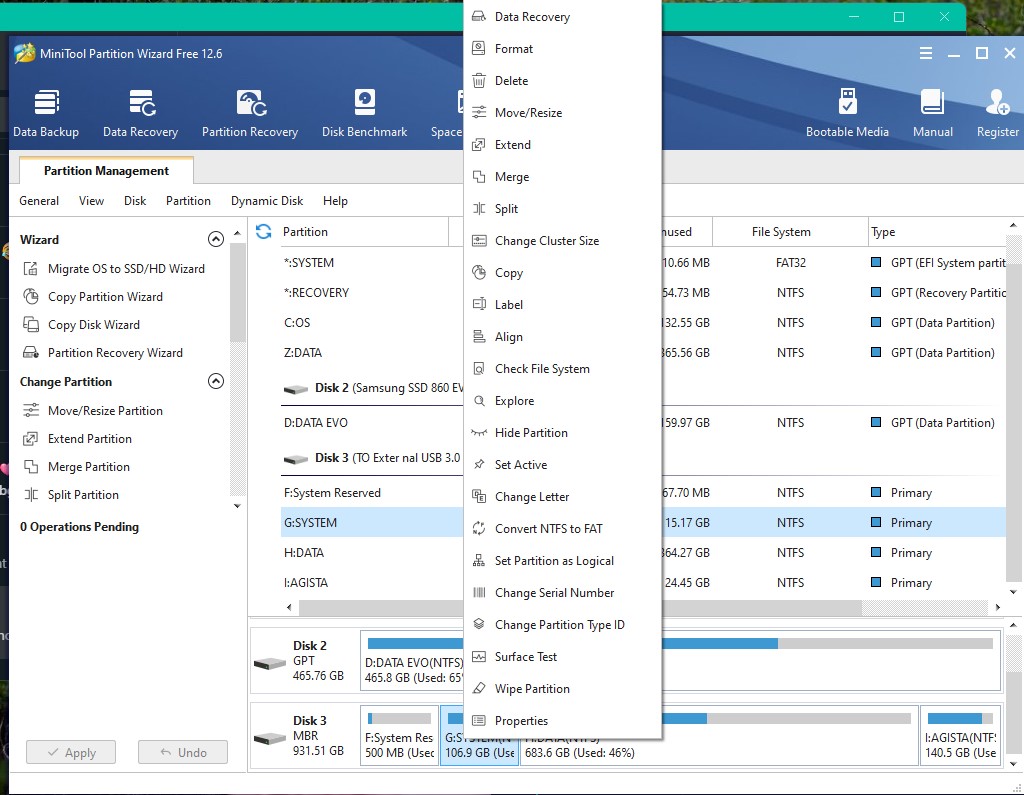Open the View menu
Viewport: 1024px width, 795px height.
(91, 201)
